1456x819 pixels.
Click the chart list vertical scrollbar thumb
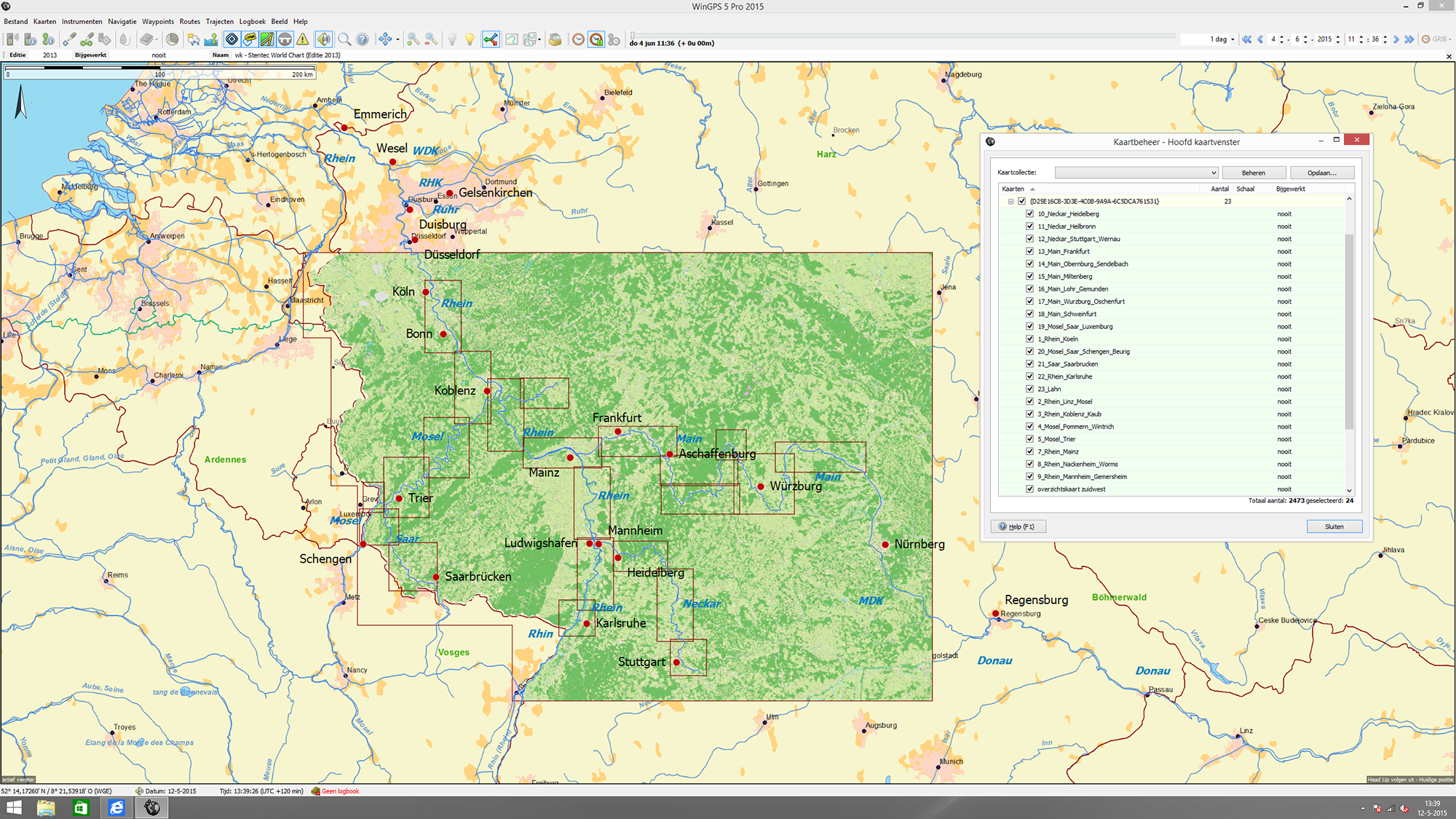(x=1349, y=331)
